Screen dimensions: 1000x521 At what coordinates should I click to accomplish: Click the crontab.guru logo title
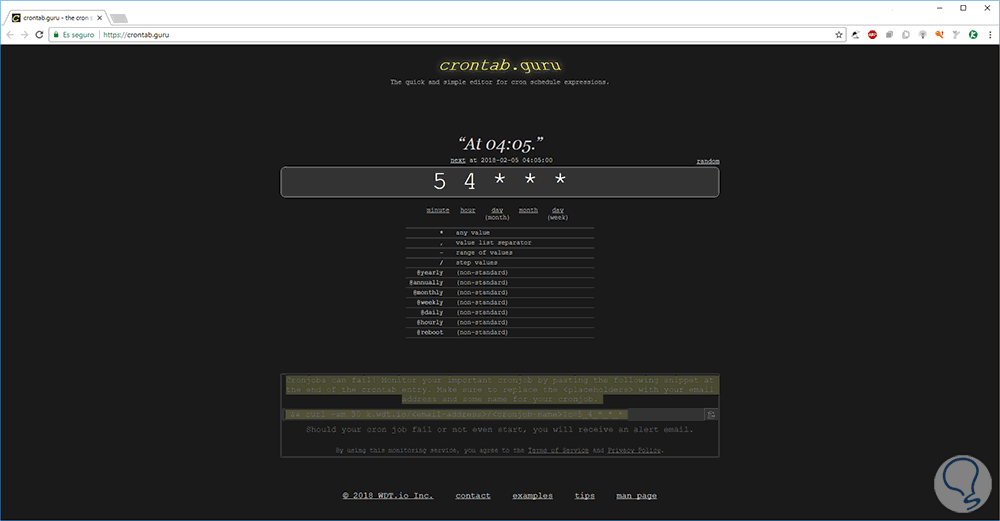(x=500, y=65)
